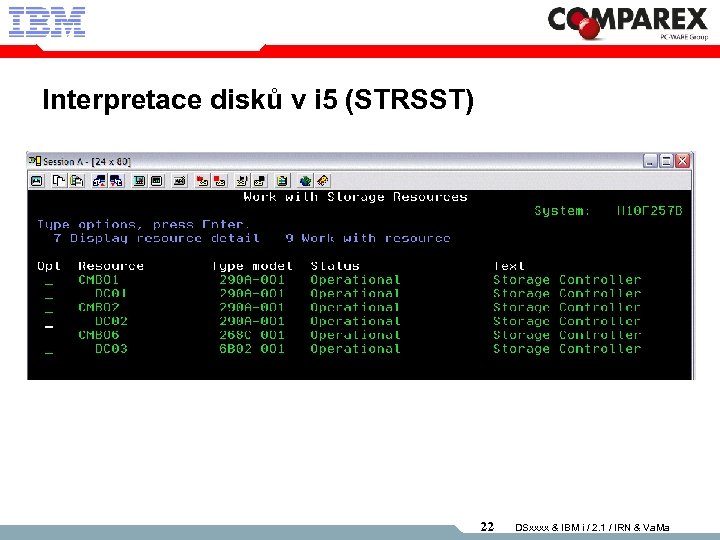Viewport: 720px width, 540px height.
Task: Click the globe Support toolbar icon
Action: click(305, 181)
